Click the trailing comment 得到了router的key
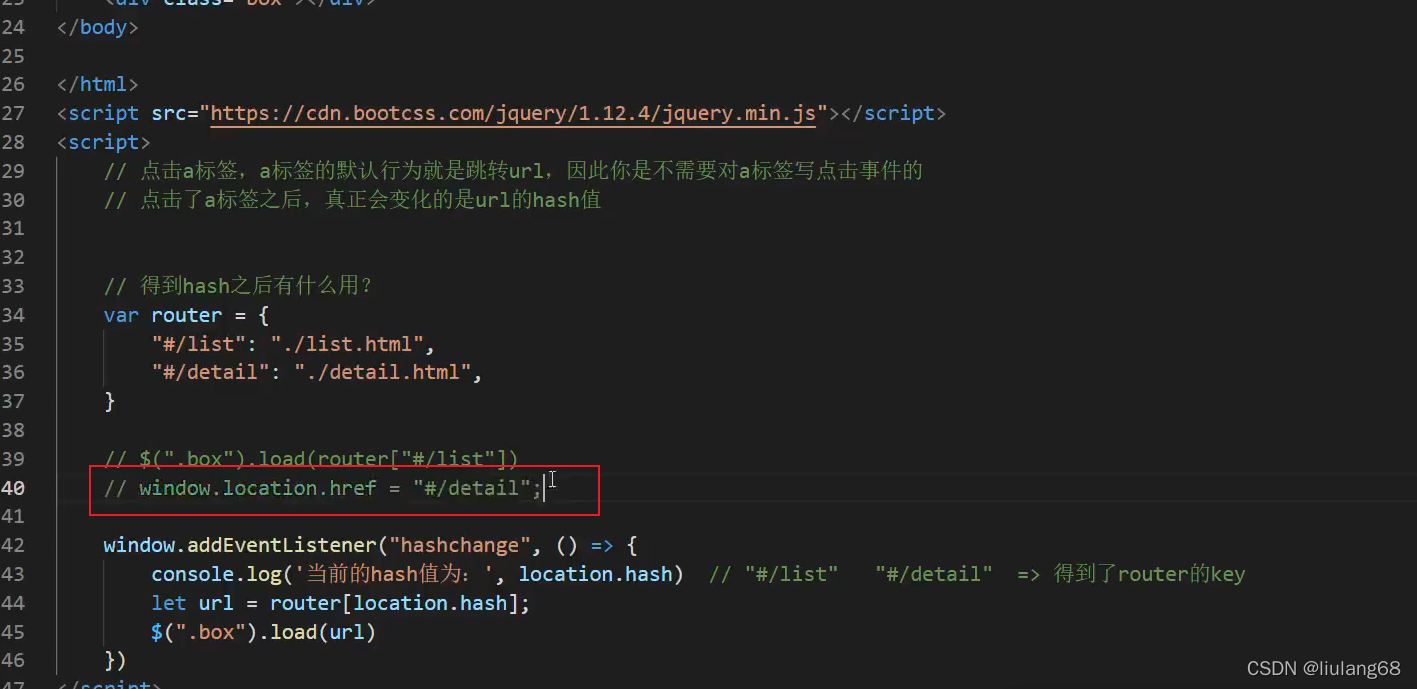The width and height of the screenshot is (1417, 689). 1150,574
